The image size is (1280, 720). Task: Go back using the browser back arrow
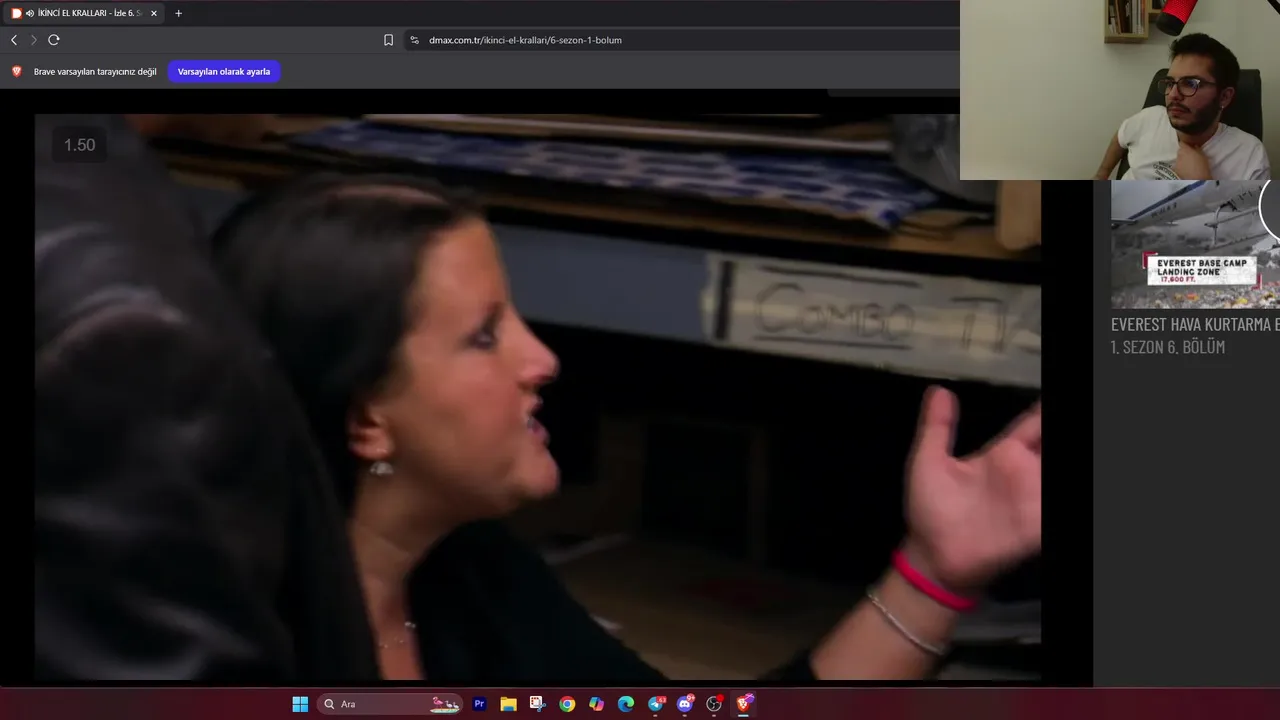coord(14,40)
